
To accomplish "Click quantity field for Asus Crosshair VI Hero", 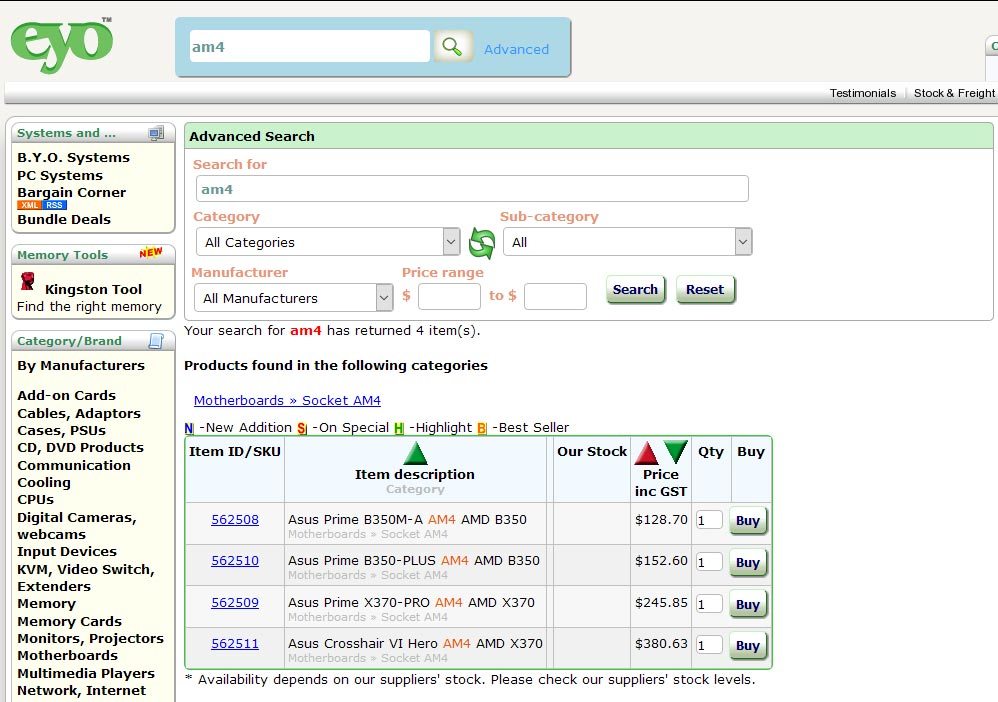I will point(709,645).
